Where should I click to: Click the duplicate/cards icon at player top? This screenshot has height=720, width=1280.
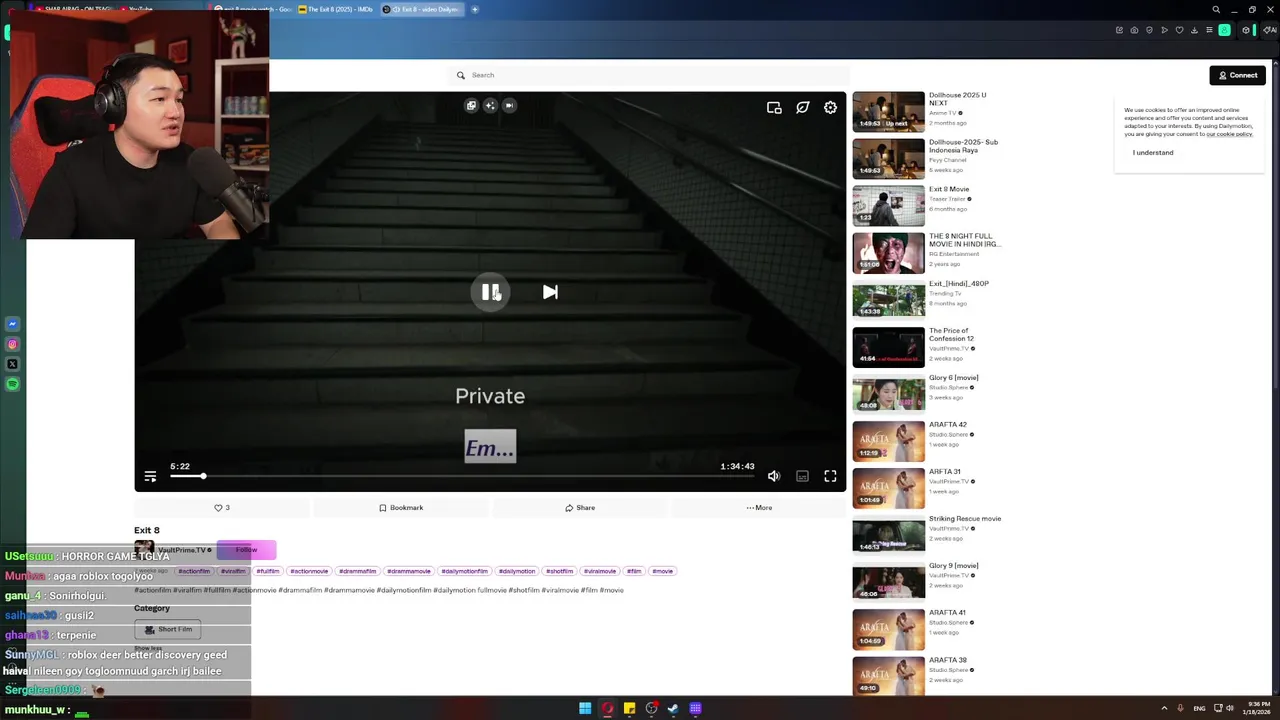pos(471,105)
